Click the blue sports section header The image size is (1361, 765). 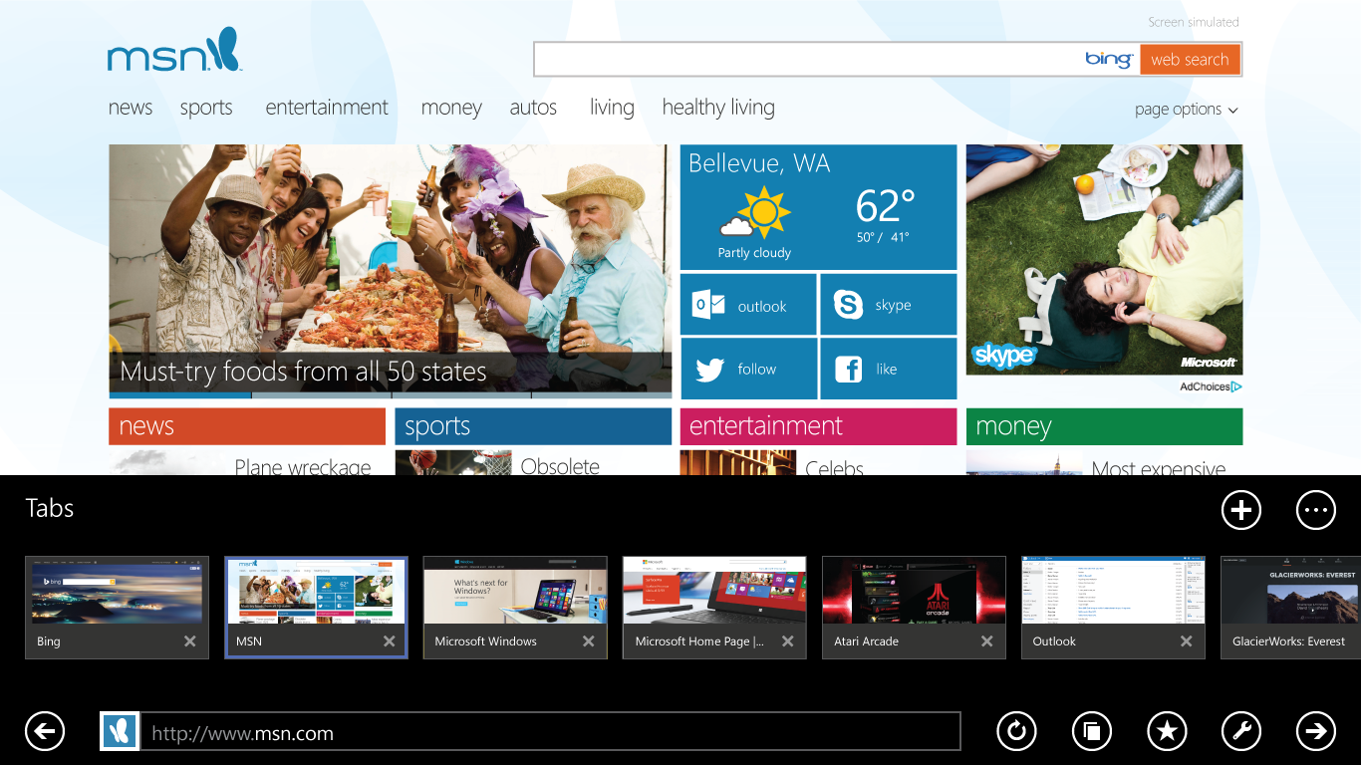533,426
